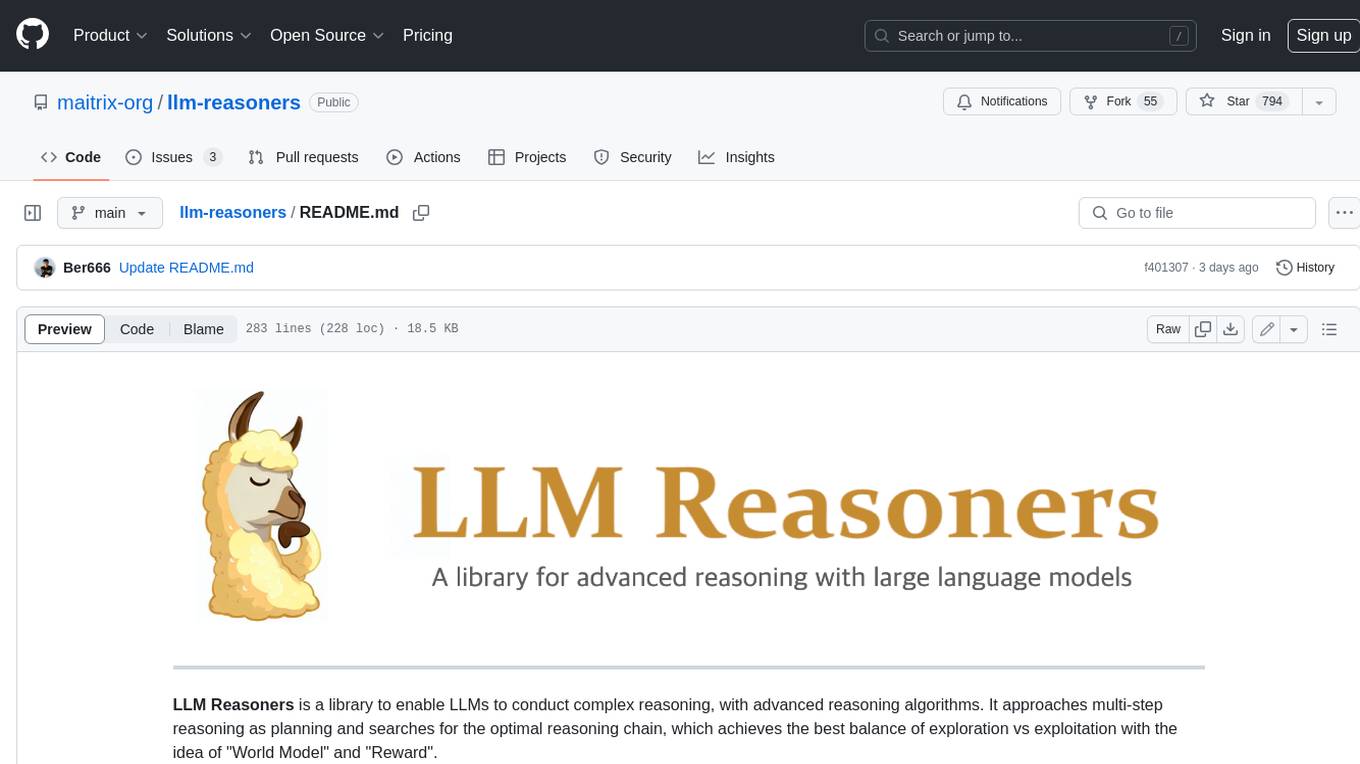Viewport: 1360px width, 764px height.
Task: Select the Blame view
Action: [203, 329]
